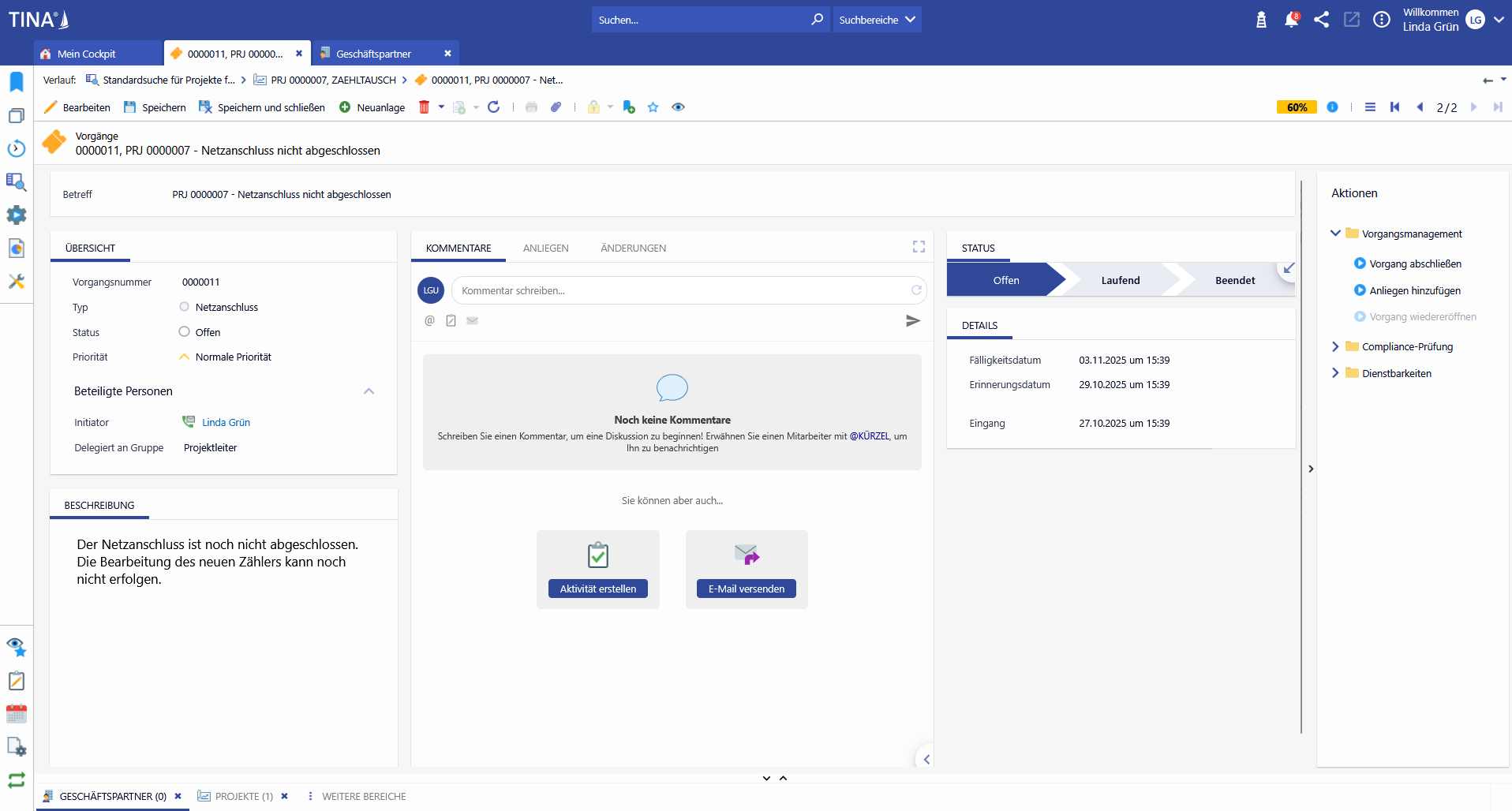Click the share icon in header

click(1321, 20)
